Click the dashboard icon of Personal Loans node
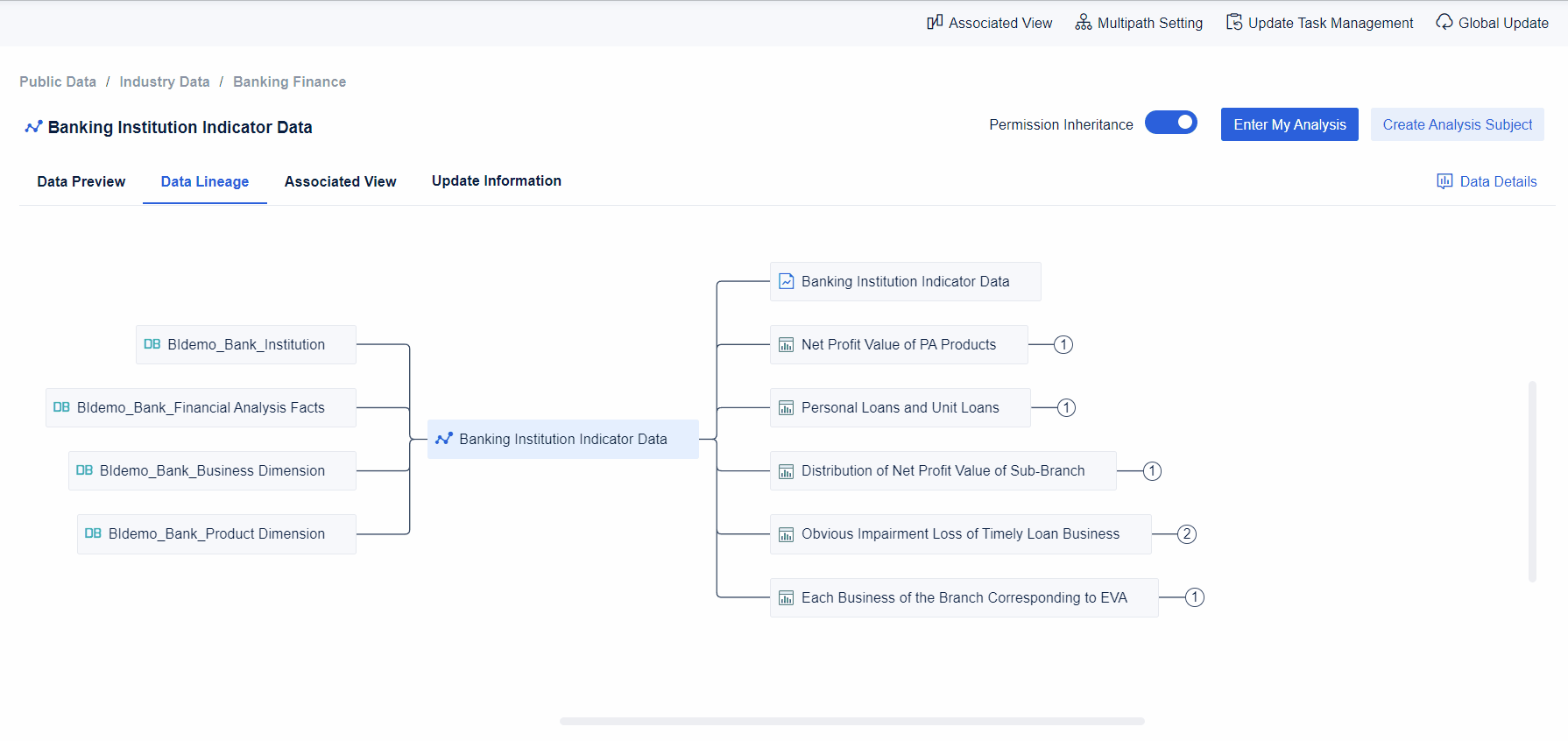Viewport: 1568px width, 741px height. 787,408
